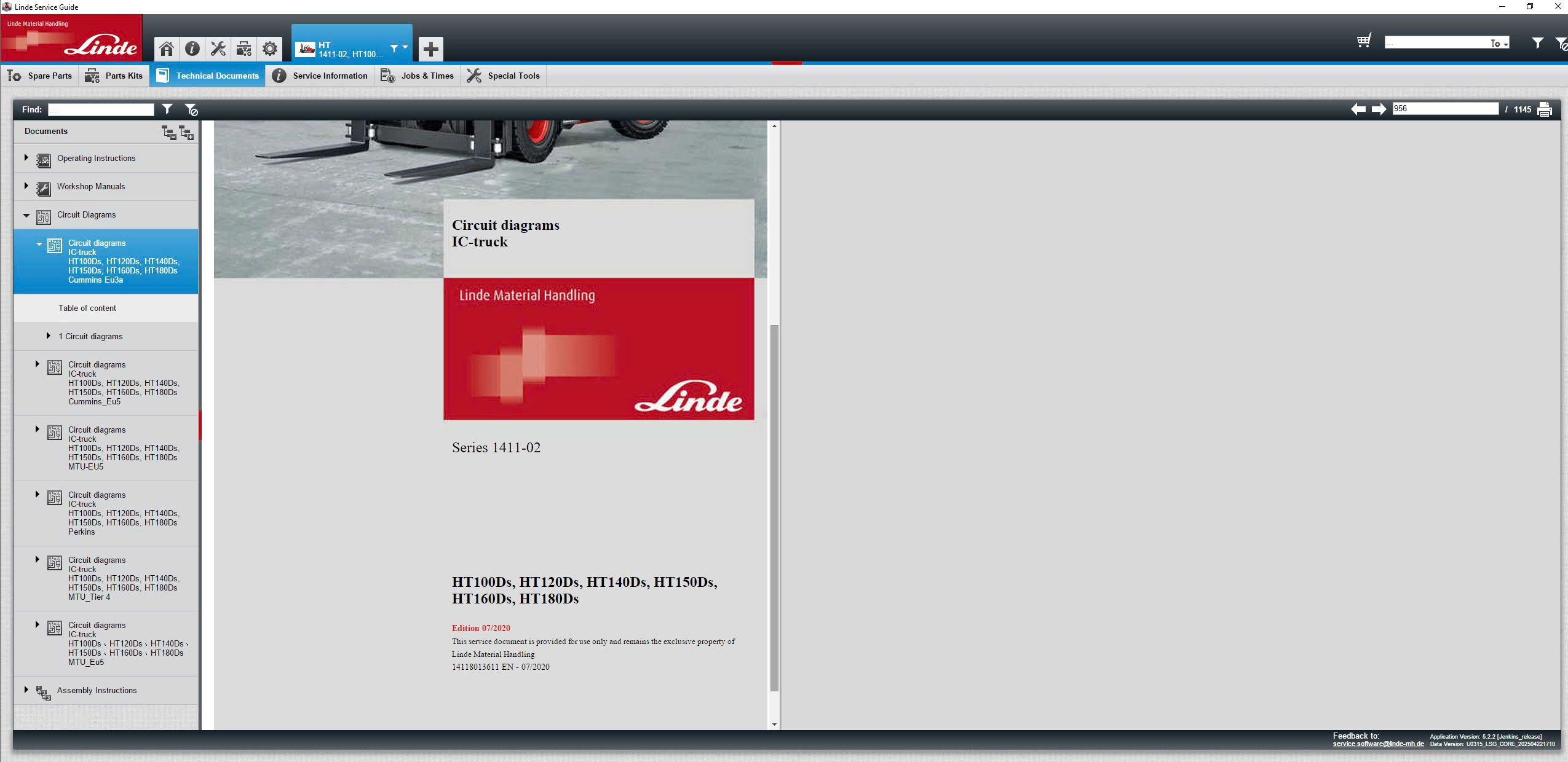The height and width of the screenshot is (762, 1568).
Task: Apply the top-right search filter funnel
Action: (x=1537, y=42)
